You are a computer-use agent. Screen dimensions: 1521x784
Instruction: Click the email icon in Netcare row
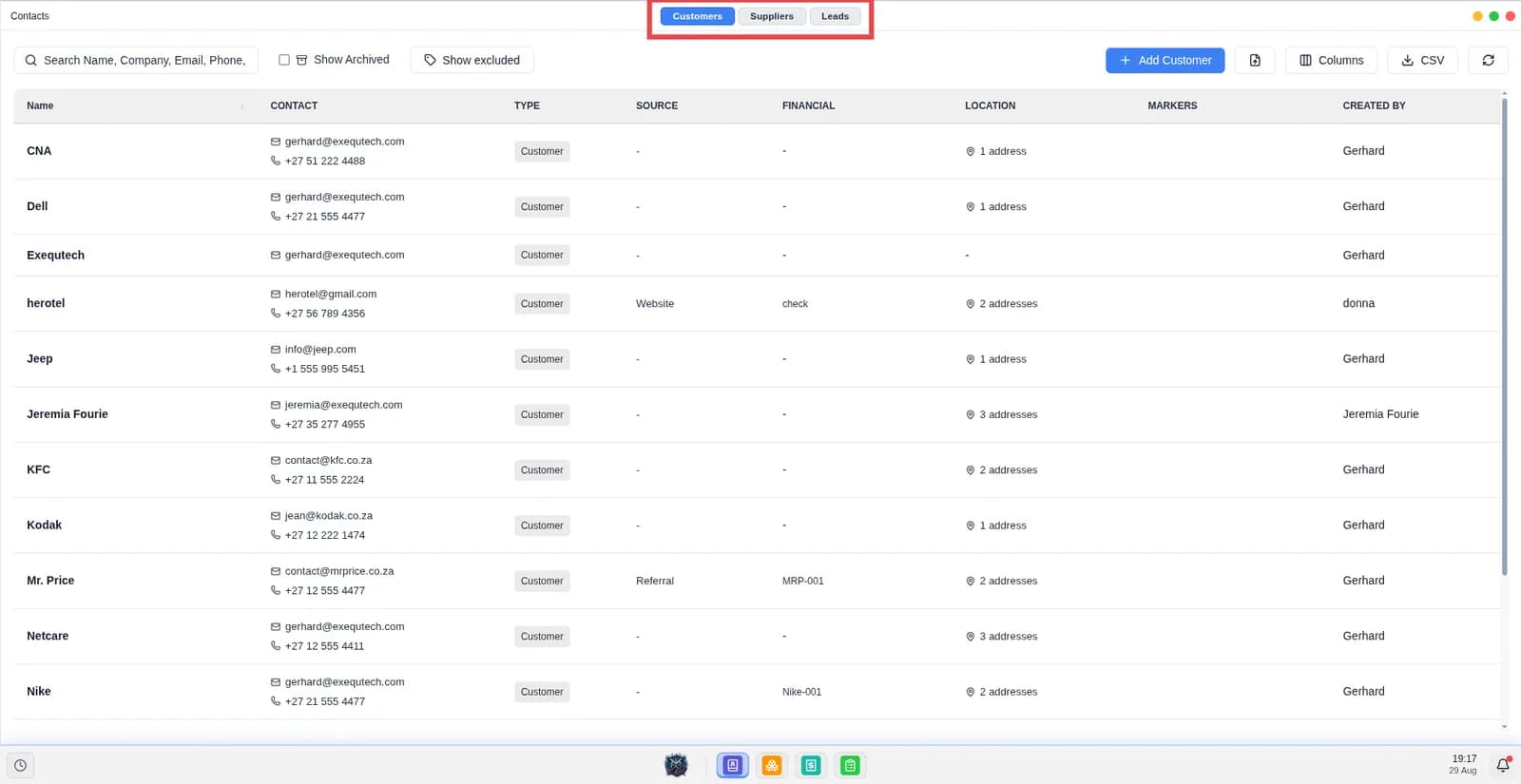pyautogui.click(x=276, y=626)
